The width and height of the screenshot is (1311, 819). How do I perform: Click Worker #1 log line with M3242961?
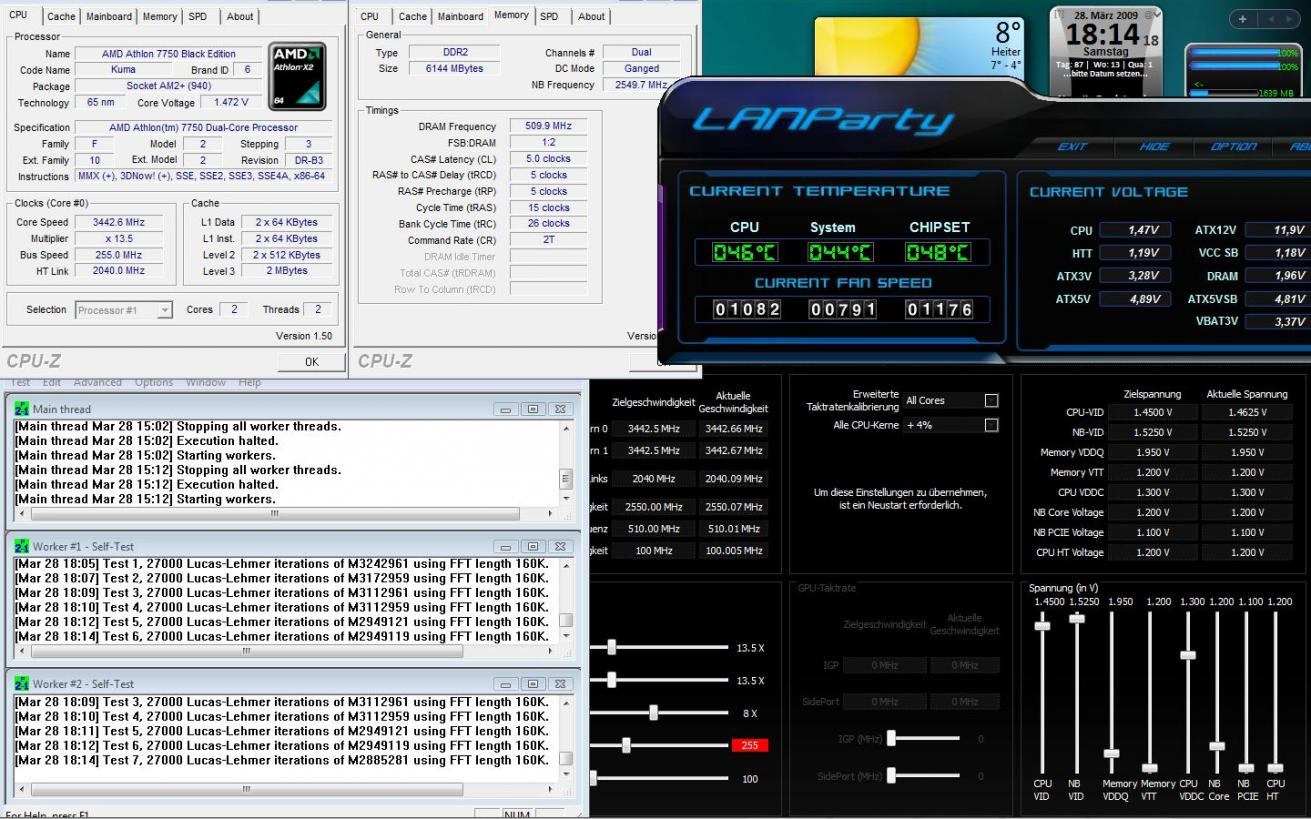click(282, 564)
